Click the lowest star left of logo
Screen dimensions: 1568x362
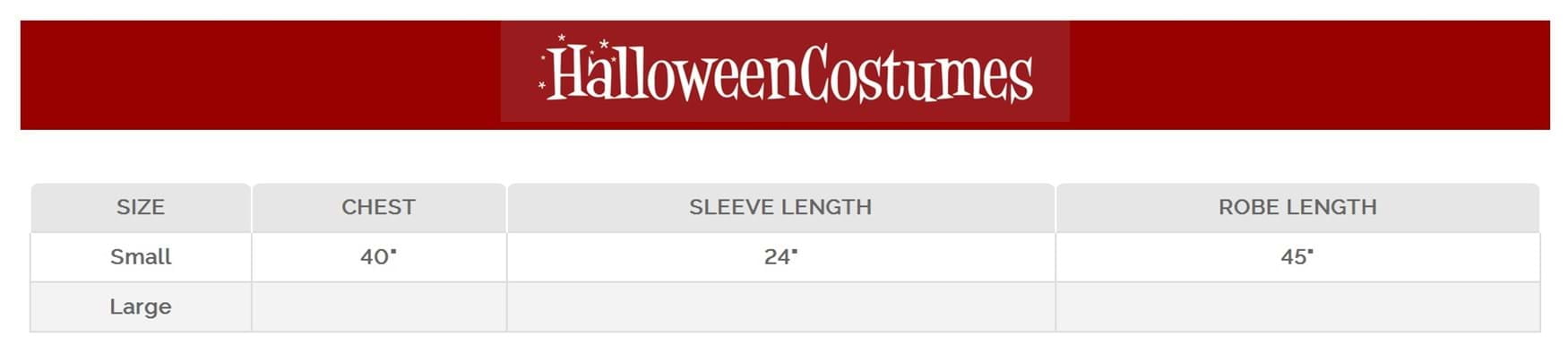coord(541,86)
